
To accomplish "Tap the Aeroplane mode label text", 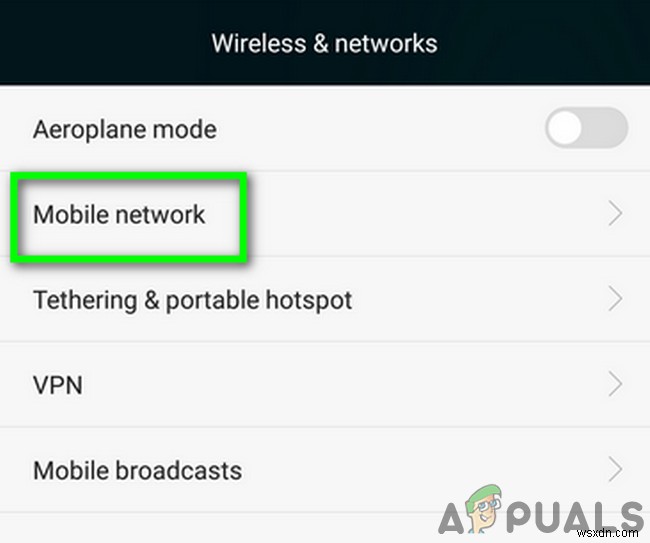I will 125,130.
